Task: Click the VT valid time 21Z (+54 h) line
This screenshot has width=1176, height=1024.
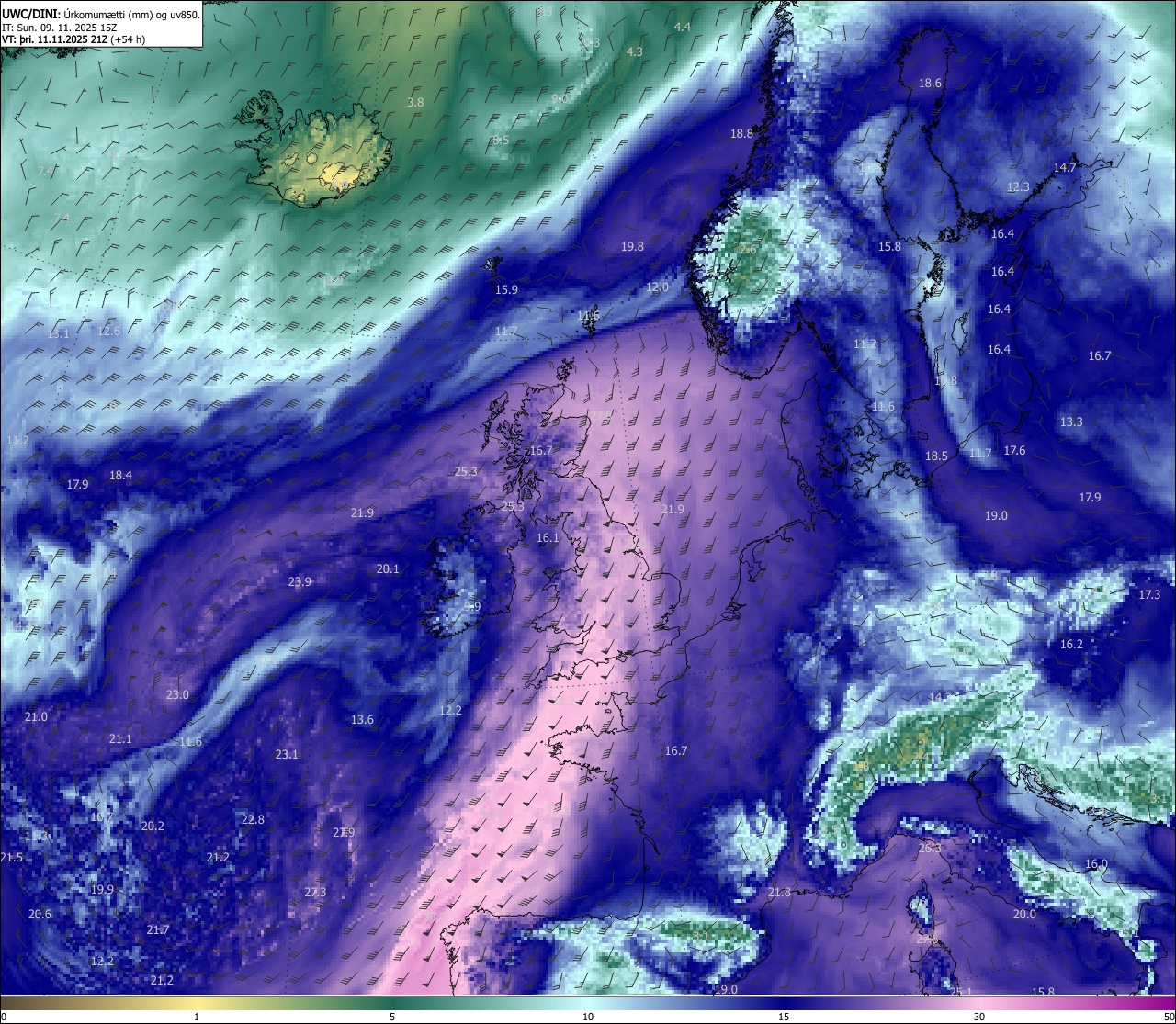Action: pos(73,39)
